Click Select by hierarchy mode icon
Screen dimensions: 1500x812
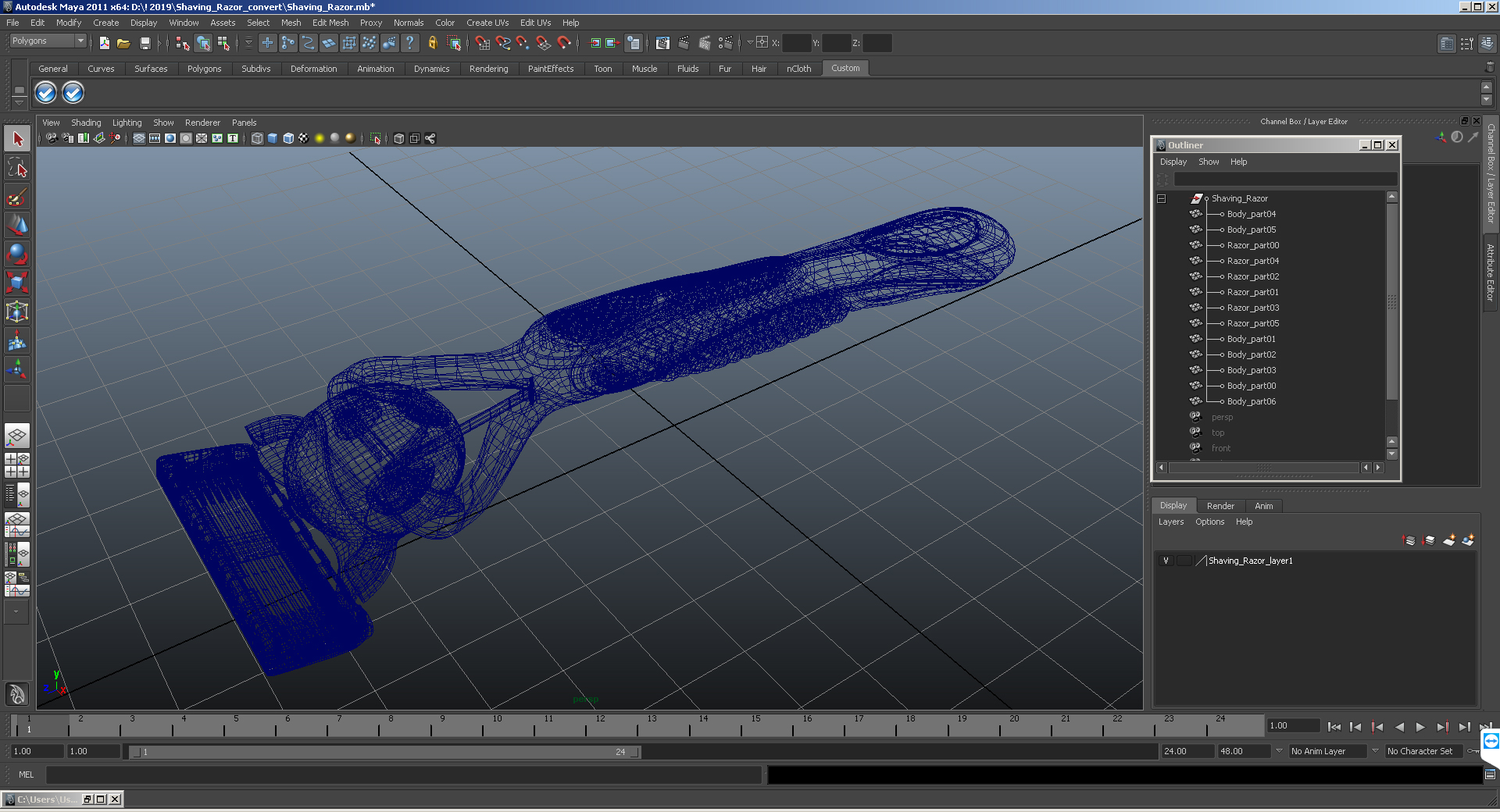click(183, 43)
